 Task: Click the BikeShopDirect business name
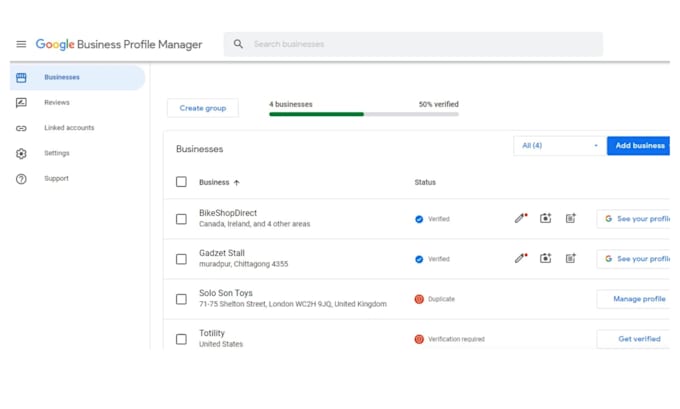tap(228, 213)
